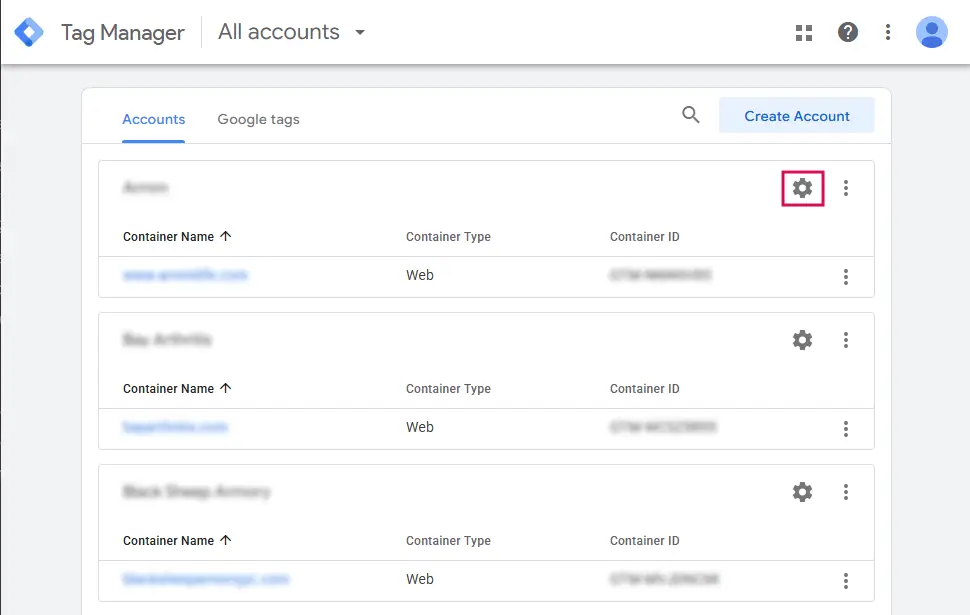Switch to the Google tags tab
Screen dimensions: 970x615
click(258, 119)
